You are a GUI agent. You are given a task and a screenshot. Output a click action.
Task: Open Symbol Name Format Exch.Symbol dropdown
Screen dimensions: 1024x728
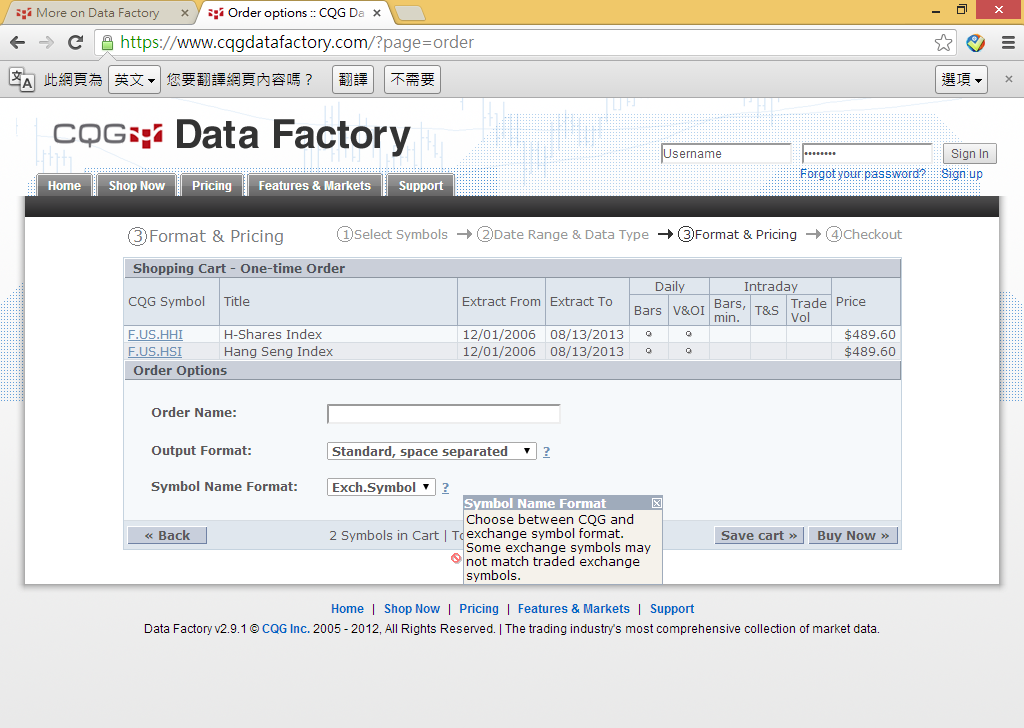[381, 487]
